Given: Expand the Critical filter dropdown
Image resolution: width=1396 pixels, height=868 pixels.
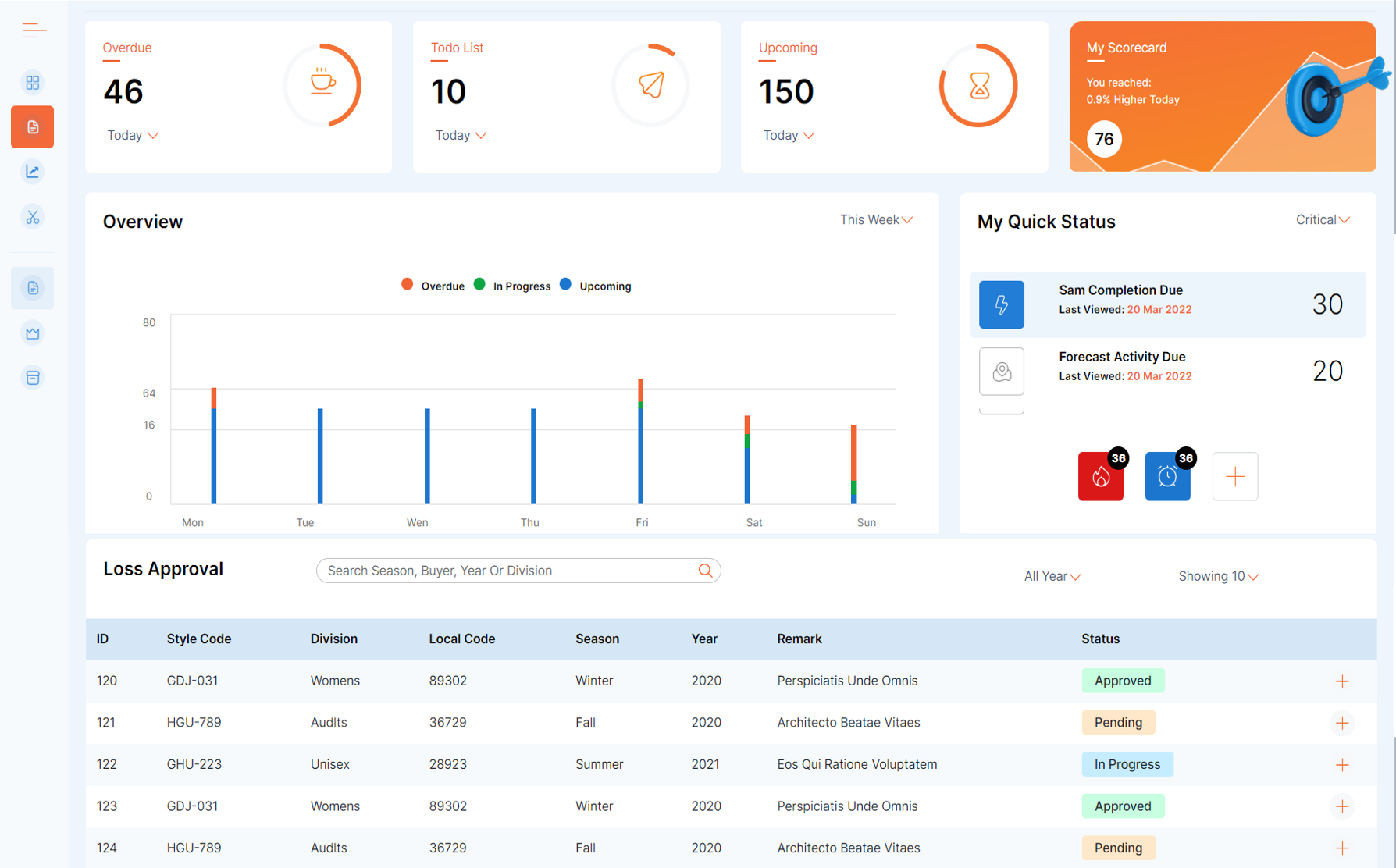Looking at the screenshot, I should (x=1322, y=220).
